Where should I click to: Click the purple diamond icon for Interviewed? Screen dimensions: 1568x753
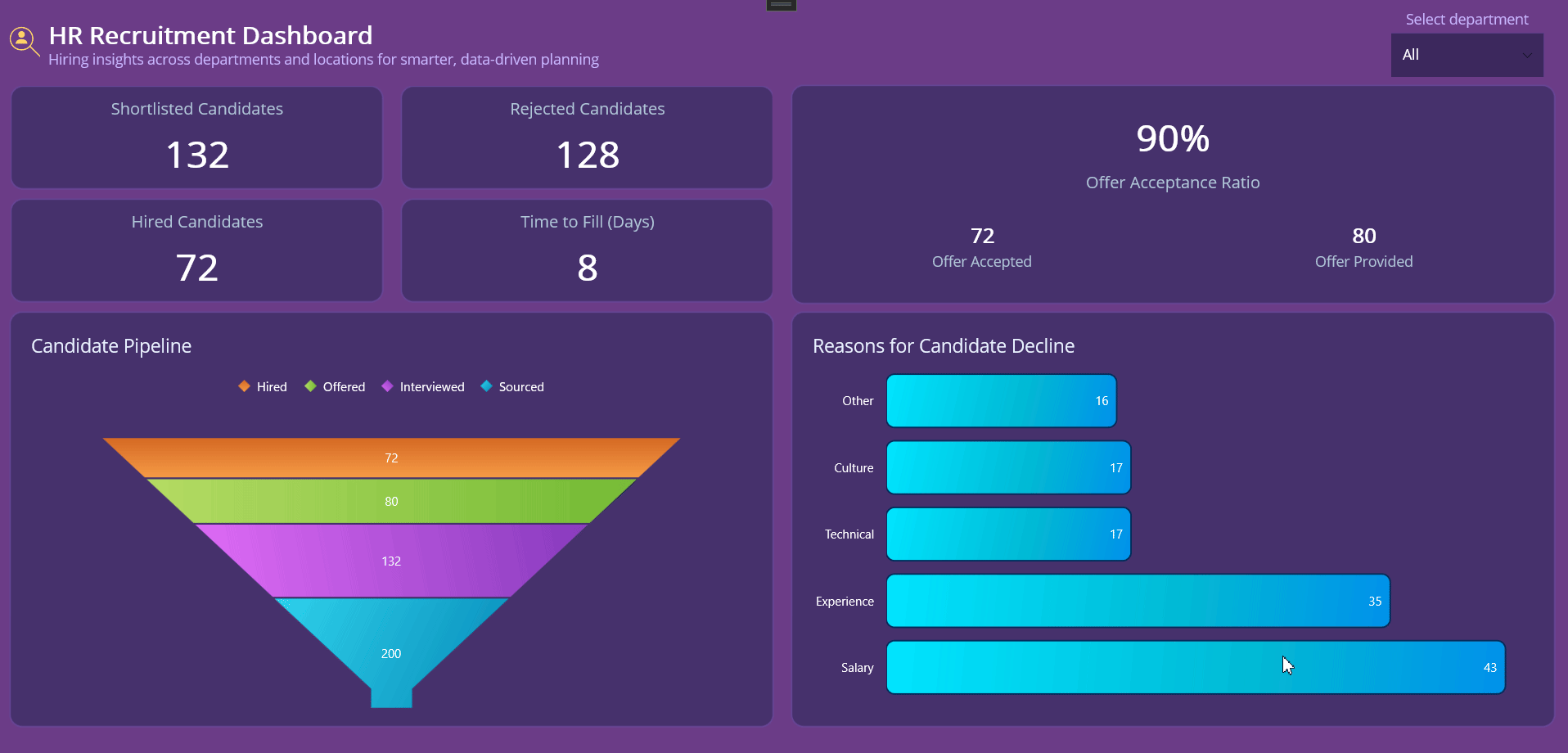click(x=386, y=386)
